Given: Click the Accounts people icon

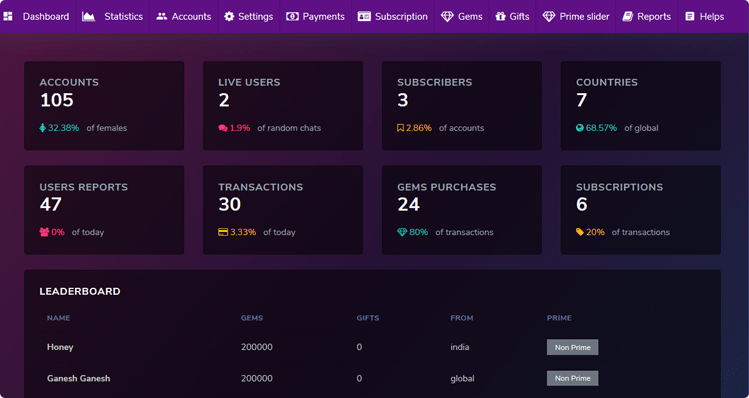Looking at the screenshot, I should coord(161,17).
